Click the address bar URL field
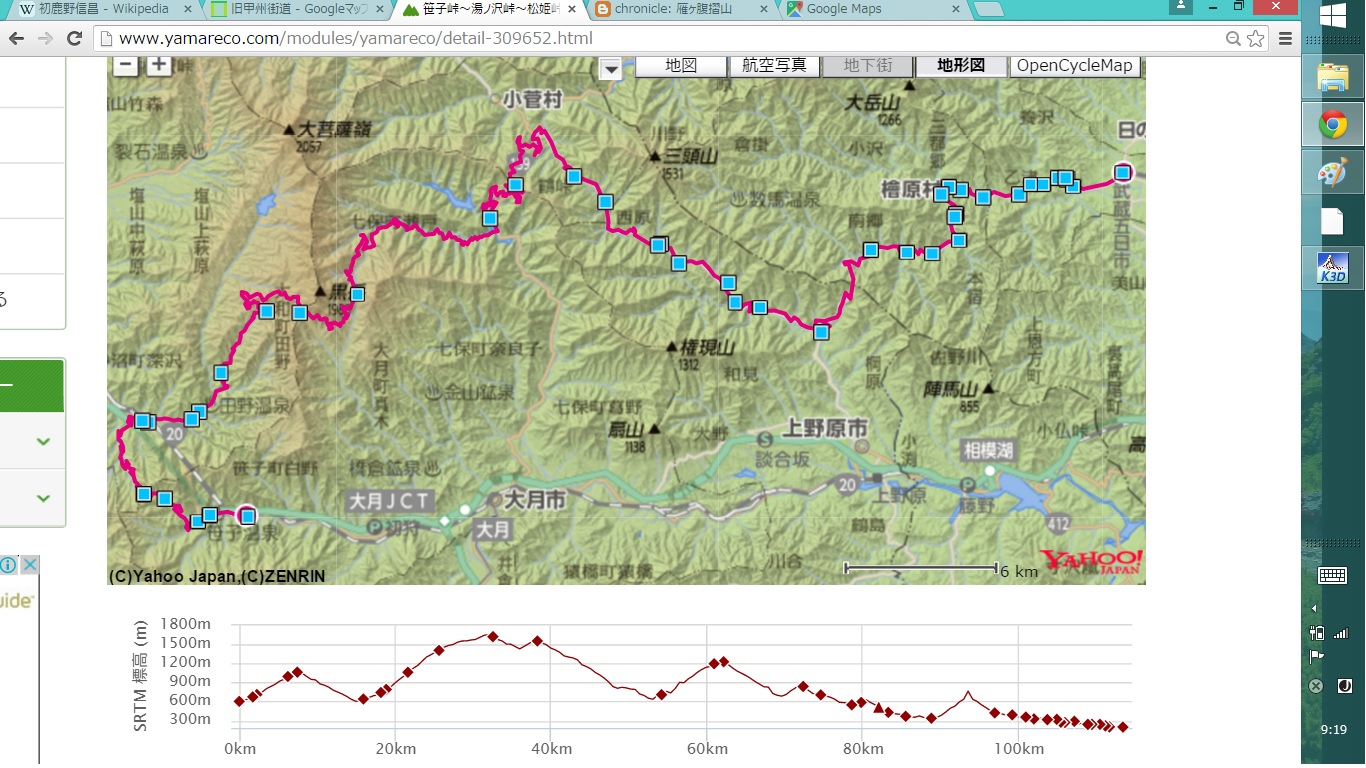Screen dimensions: 1366x768 (x=660, y=39)
